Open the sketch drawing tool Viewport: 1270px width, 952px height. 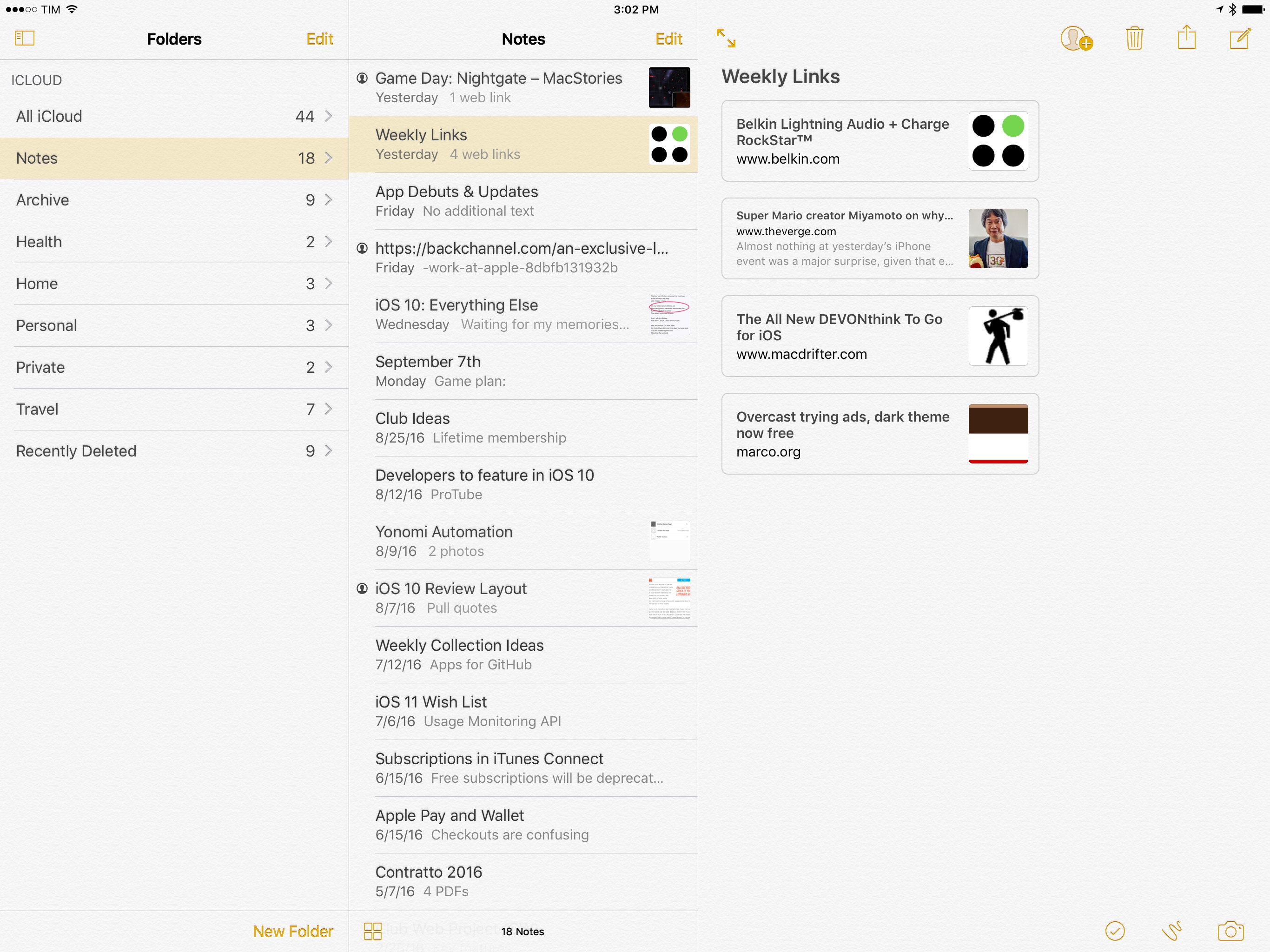pyautogui.click(x=1171, y=931)
